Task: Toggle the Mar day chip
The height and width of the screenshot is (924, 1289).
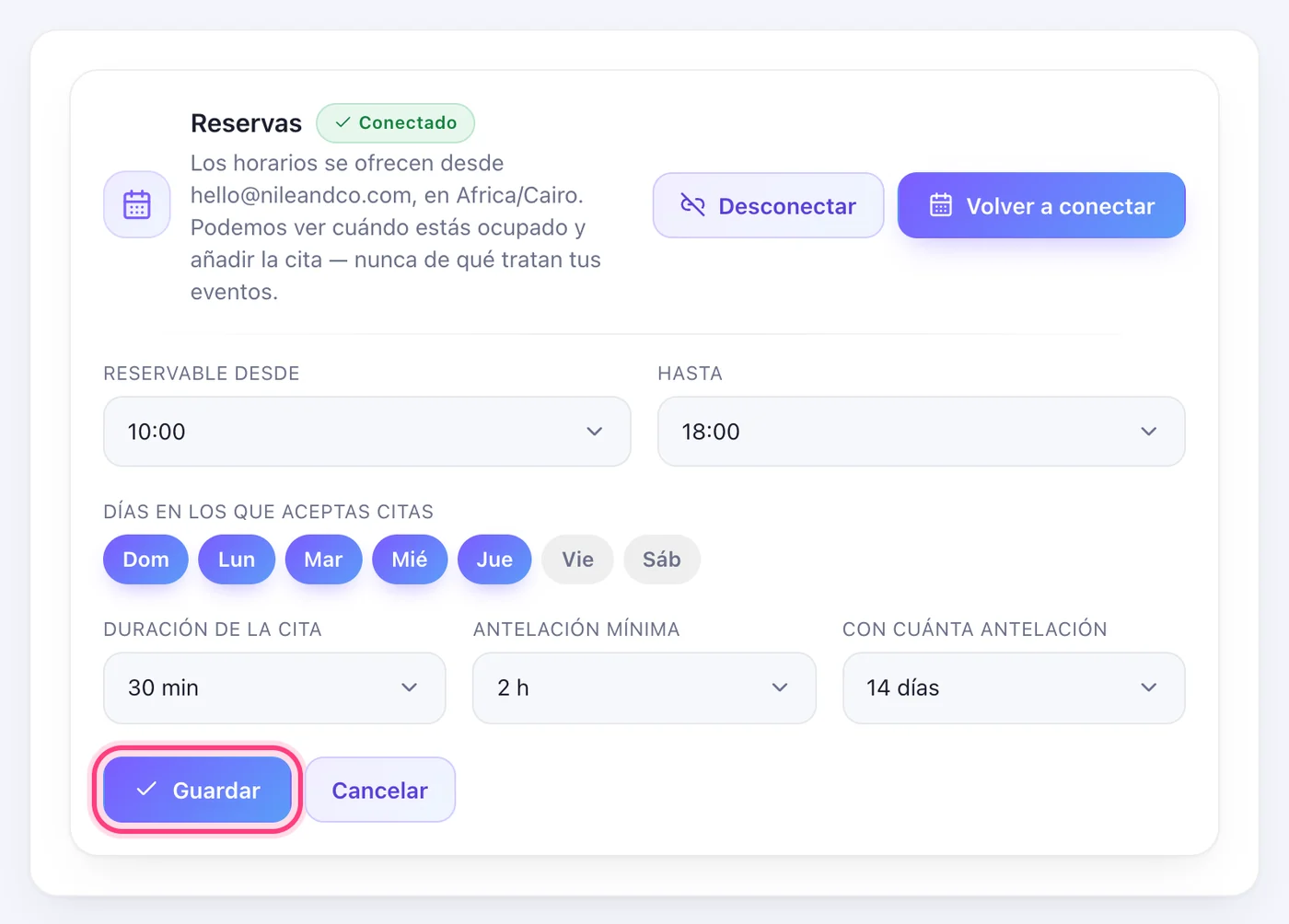Action: [323, 560]
